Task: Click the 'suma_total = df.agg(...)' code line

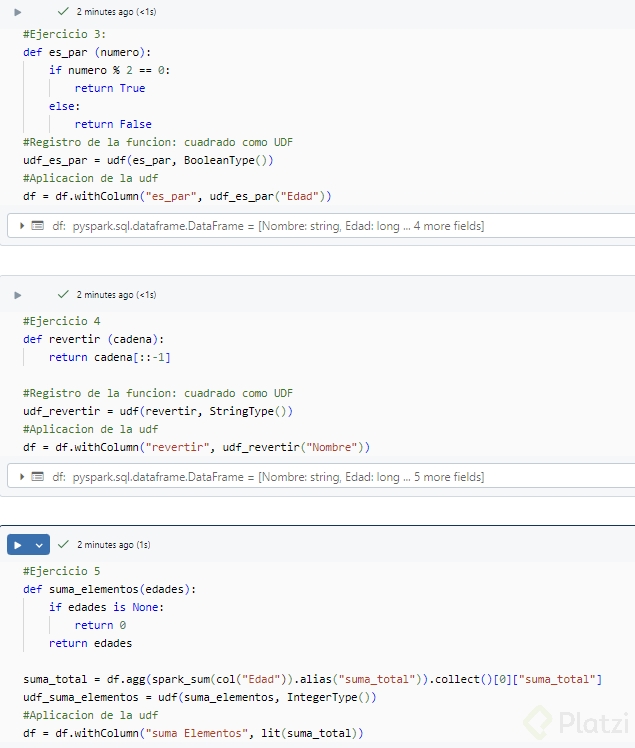Action: (312, 679)
